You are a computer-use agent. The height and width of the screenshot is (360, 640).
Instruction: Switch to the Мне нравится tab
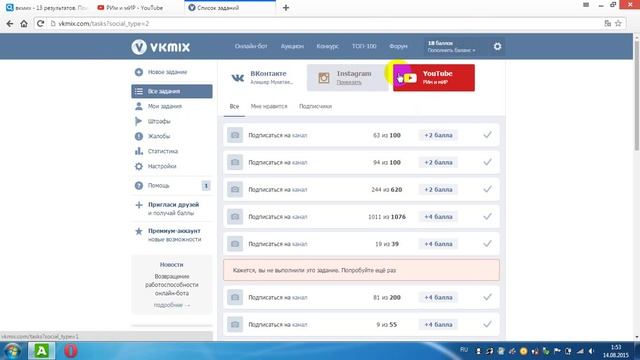(269, 107)
